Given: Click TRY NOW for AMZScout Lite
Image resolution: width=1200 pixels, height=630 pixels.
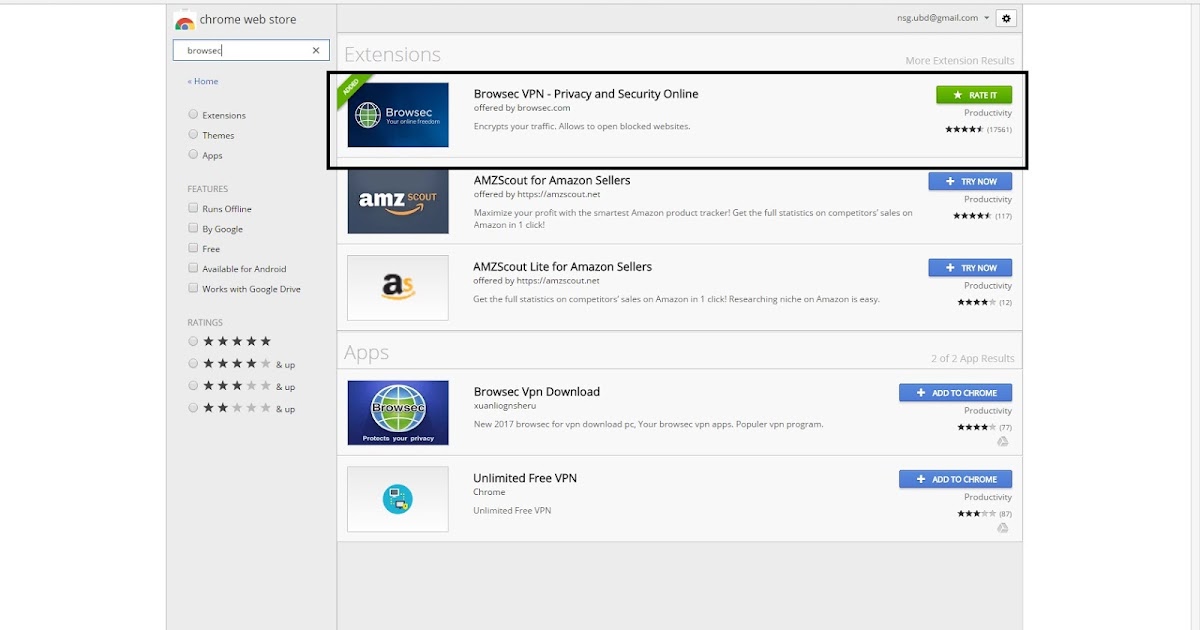Looking at the screenshot, I should pos(970,268).
